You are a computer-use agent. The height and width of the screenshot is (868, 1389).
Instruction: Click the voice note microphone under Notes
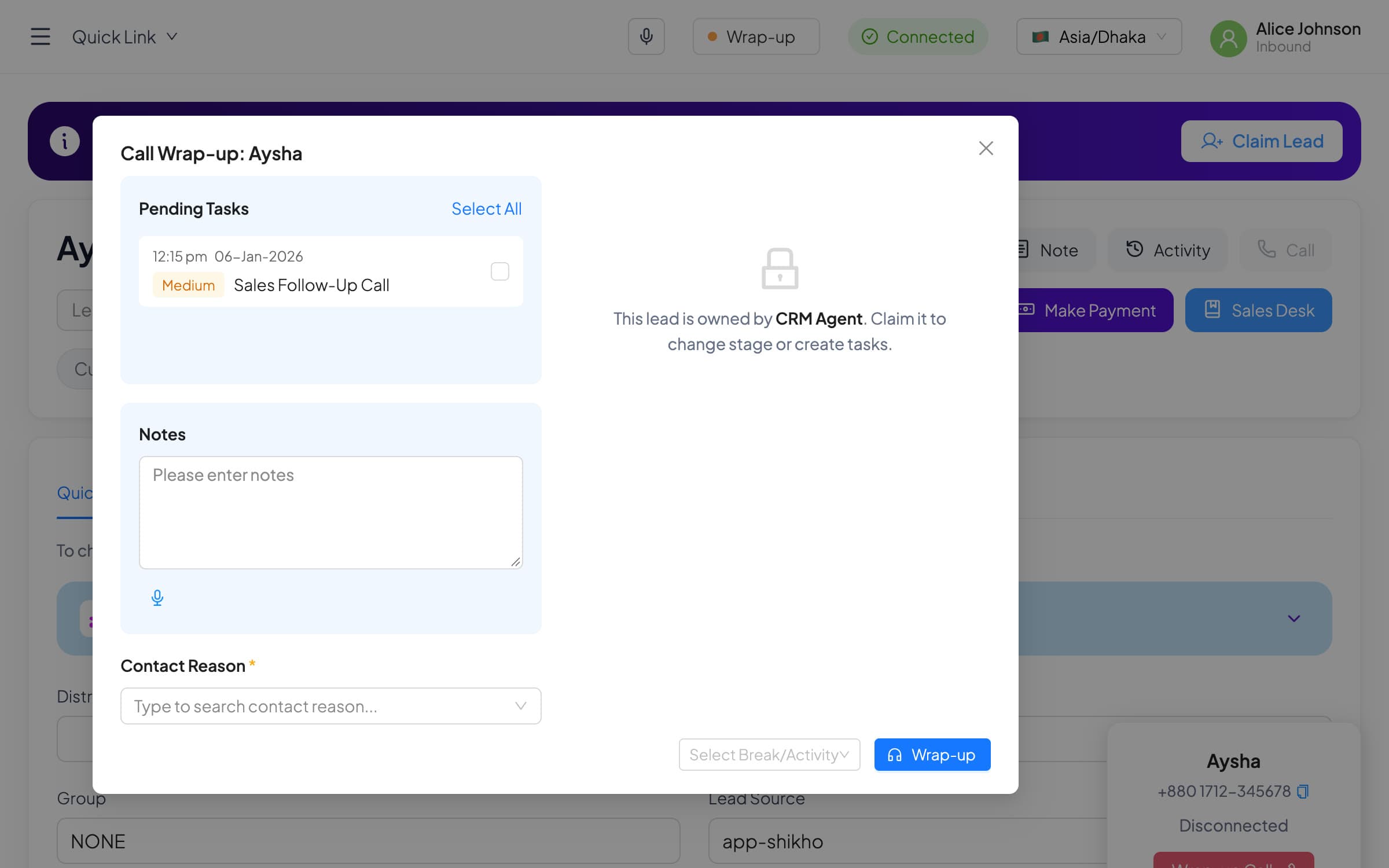pyautogui.click(x=157, y=598)
